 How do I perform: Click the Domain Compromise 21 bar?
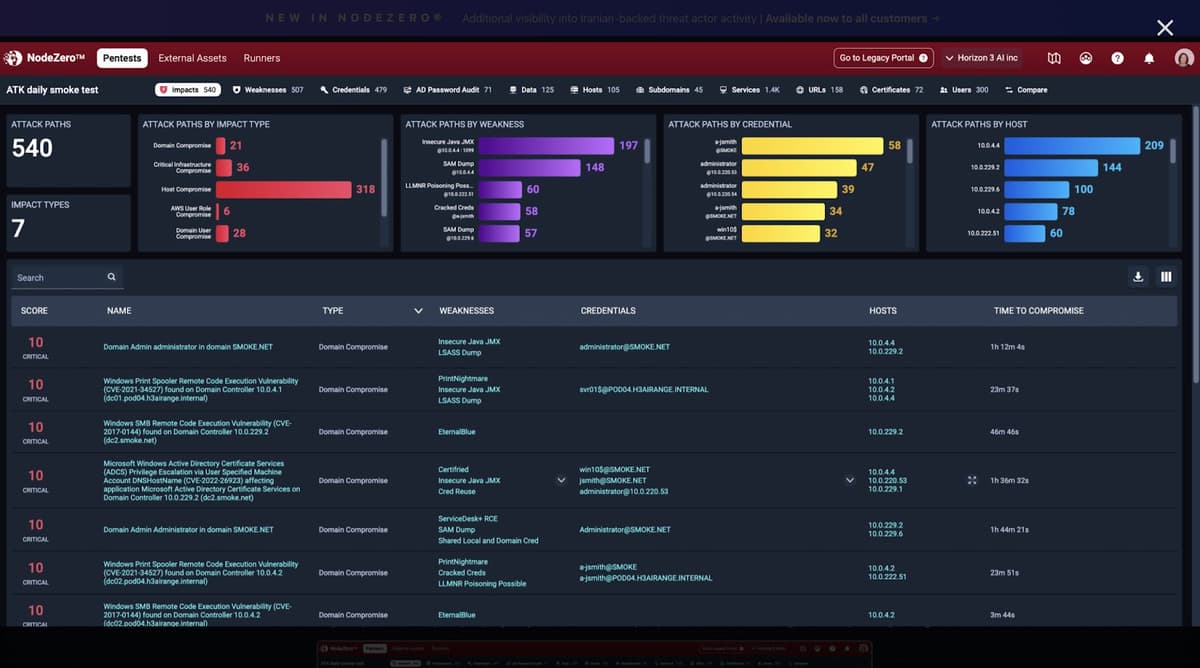click(x=220, y=145)
